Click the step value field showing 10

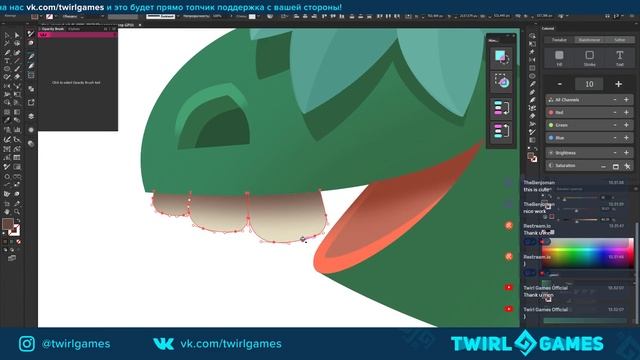pyautogui.click(x=589, y=84)
